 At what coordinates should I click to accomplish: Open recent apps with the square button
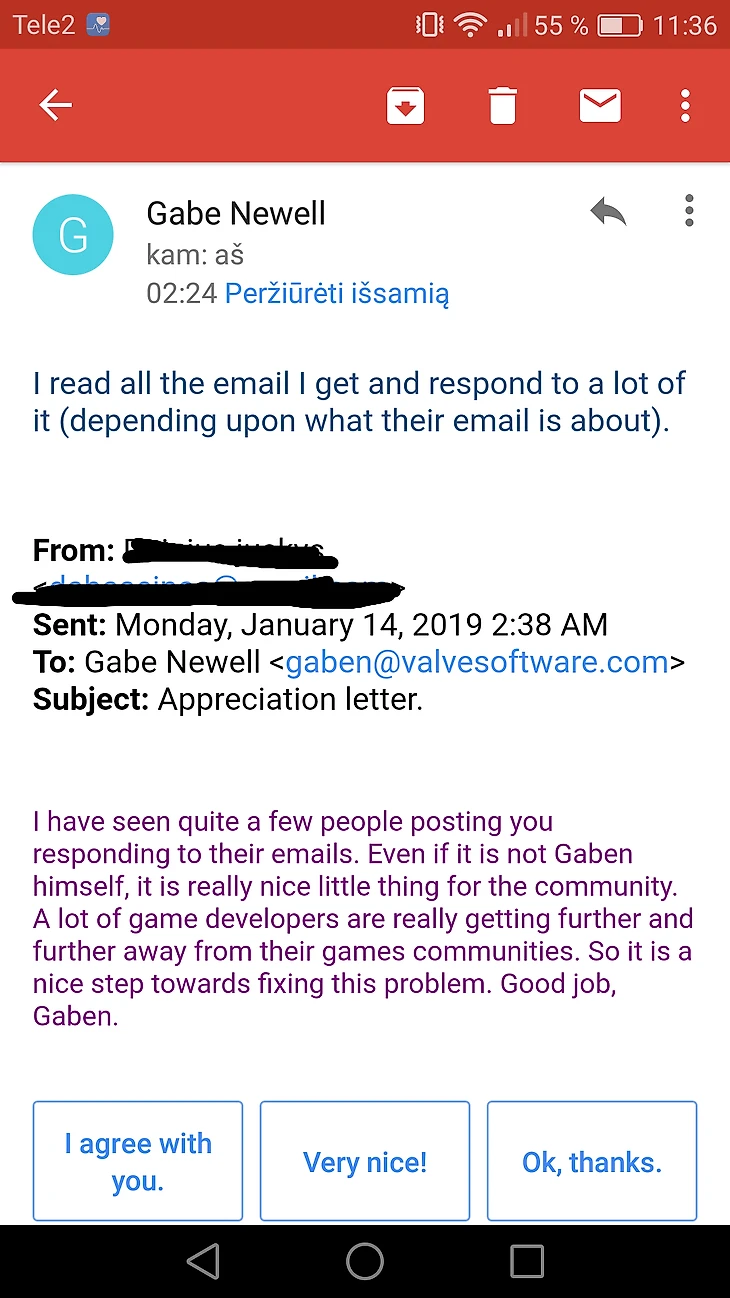tap(526, 1261)
